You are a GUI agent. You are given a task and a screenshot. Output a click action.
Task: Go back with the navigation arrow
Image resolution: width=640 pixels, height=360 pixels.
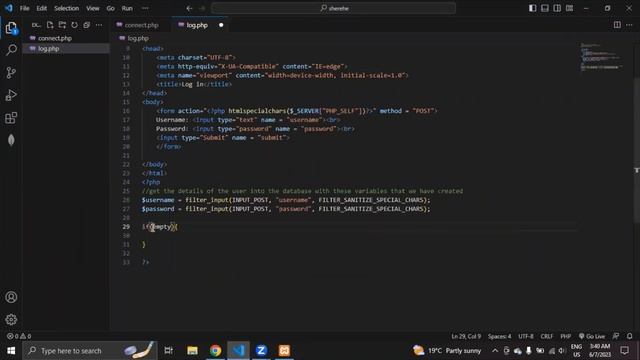(189, 8)
